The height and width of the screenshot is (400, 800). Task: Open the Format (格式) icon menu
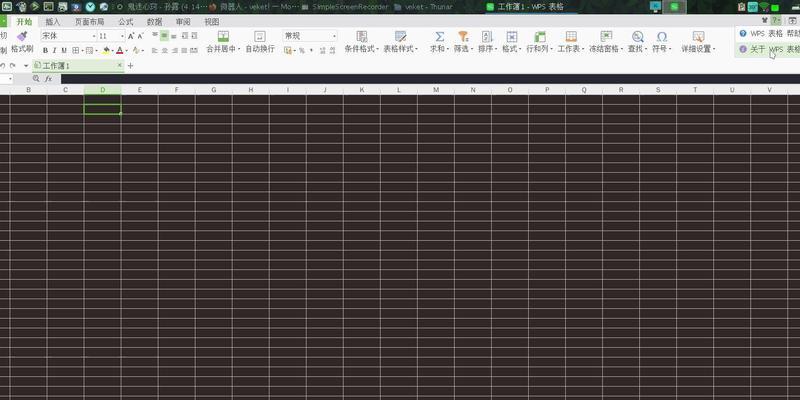click(512, 36)
